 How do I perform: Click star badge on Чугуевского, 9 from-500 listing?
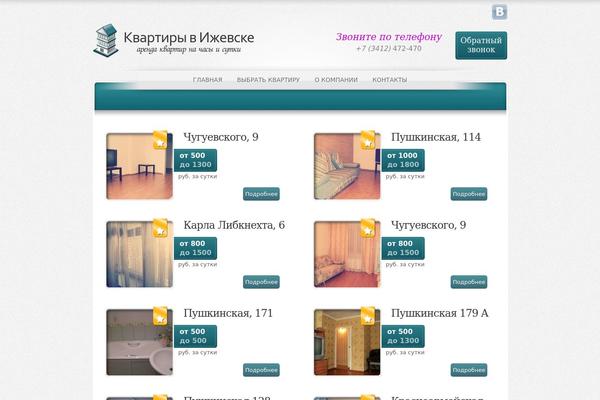160,140
